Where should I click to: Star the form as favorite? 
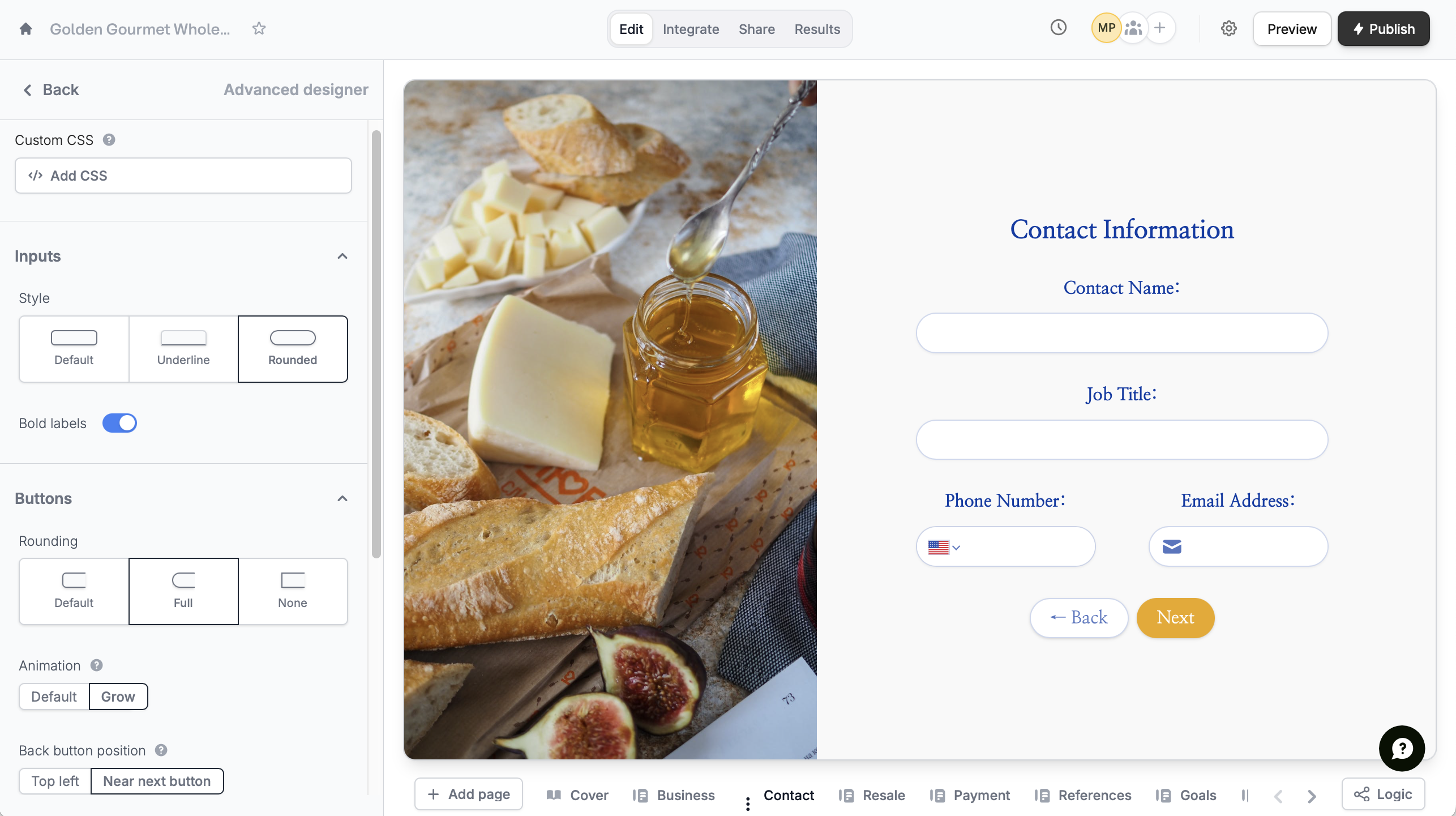[x=259, y=29]
